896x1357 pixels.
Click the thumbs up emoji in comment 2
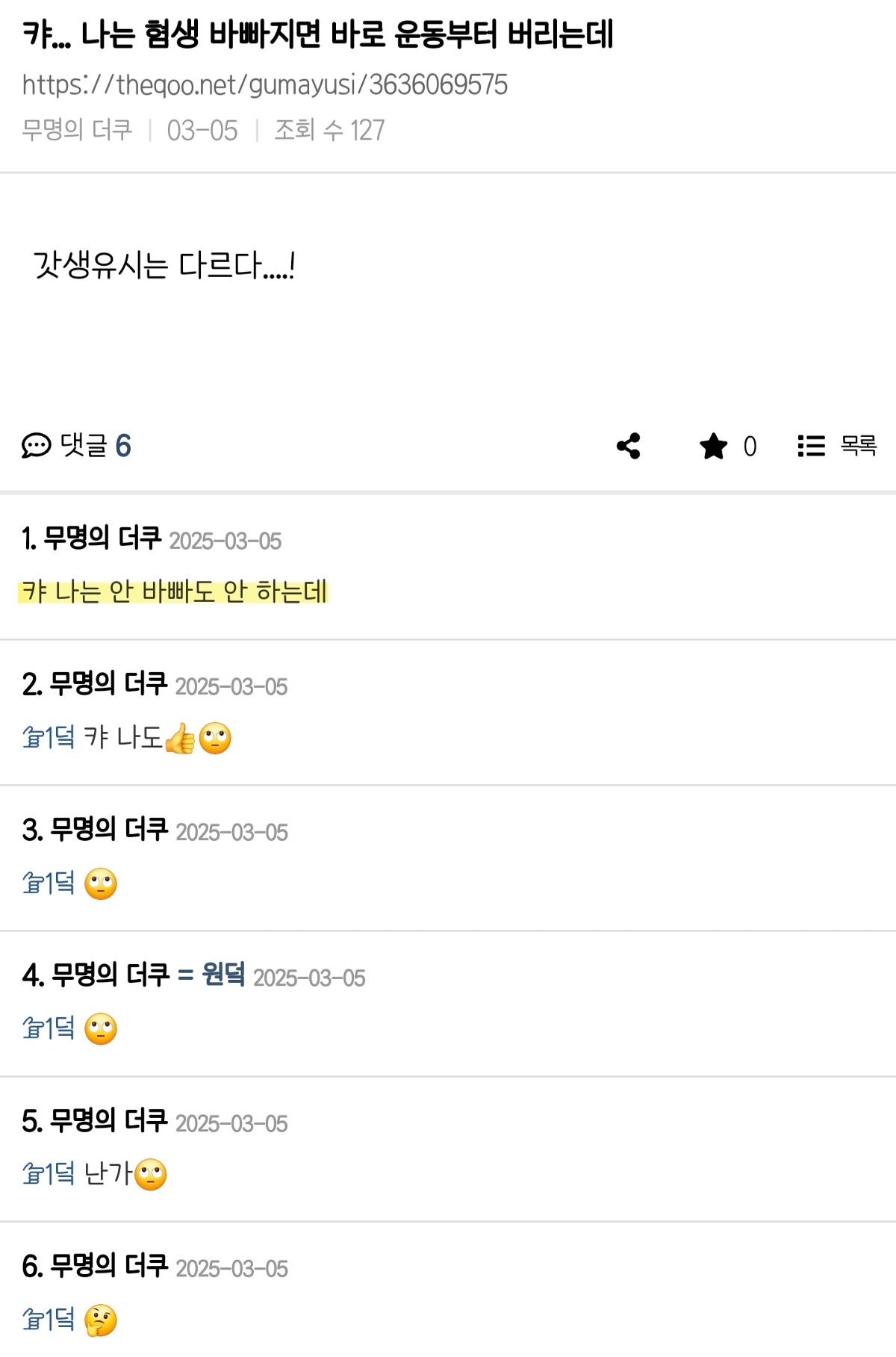tap(180, 739)
